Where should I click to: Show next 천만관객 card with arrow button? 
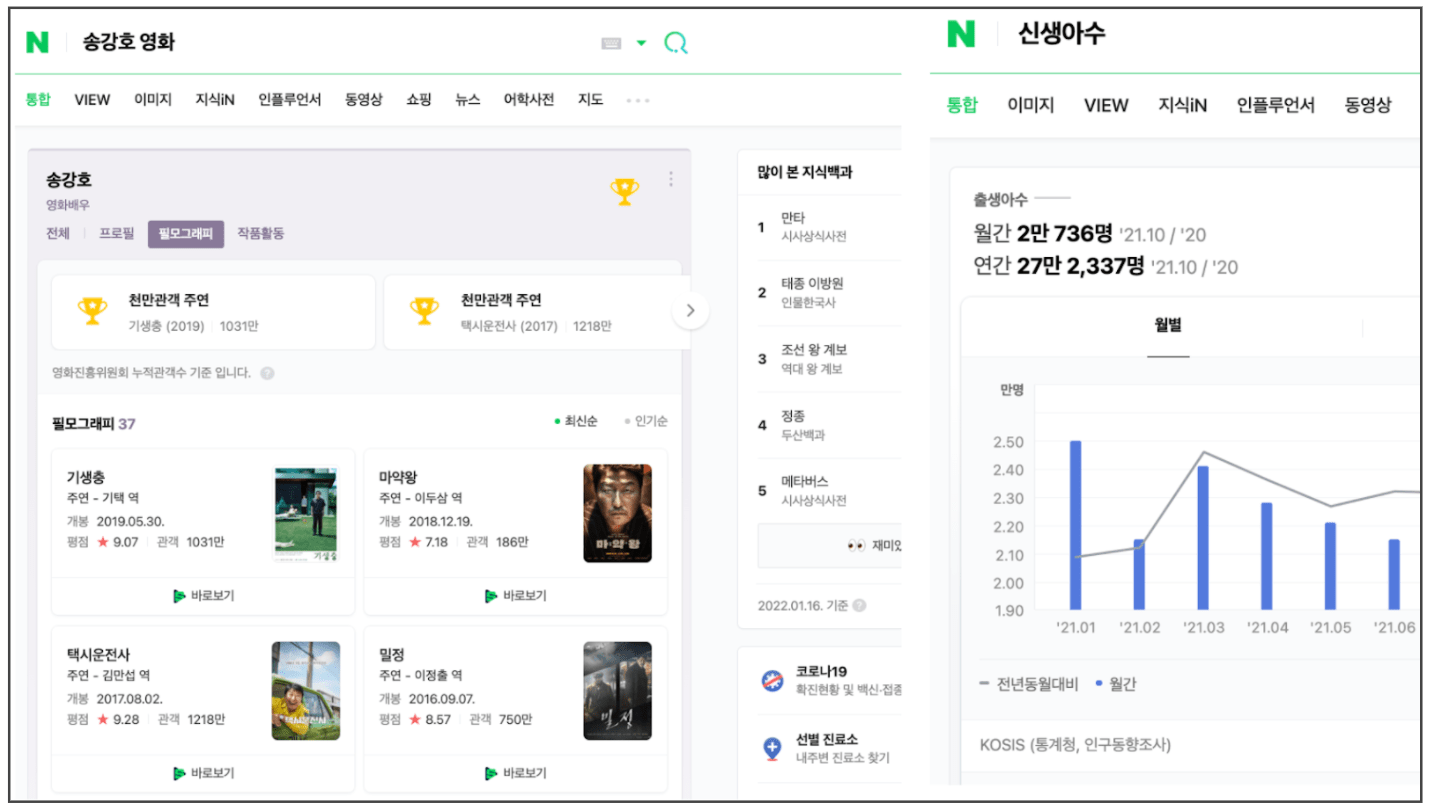[690, 311]
